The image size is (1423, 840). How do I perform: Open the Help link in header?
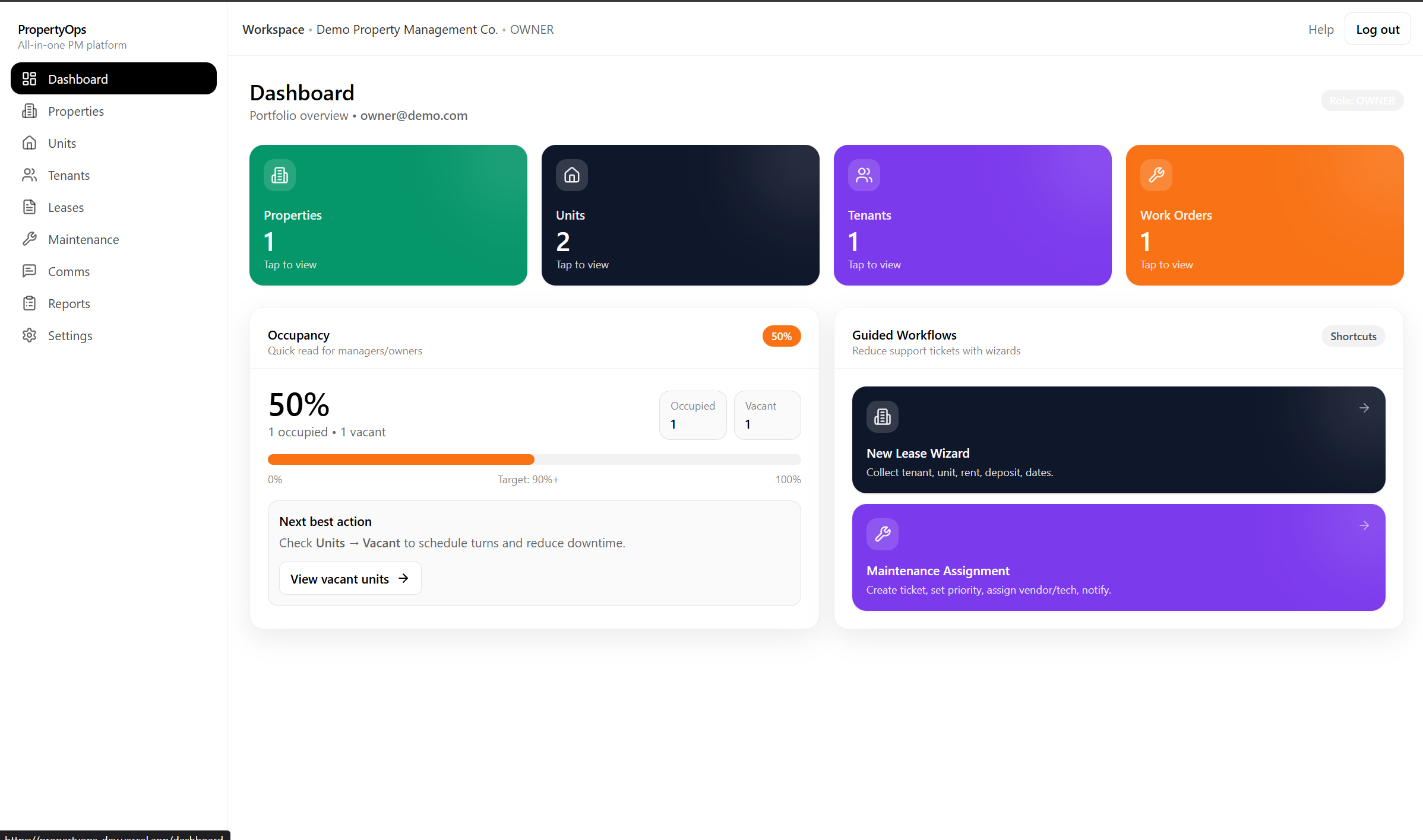pos(1320,29)
